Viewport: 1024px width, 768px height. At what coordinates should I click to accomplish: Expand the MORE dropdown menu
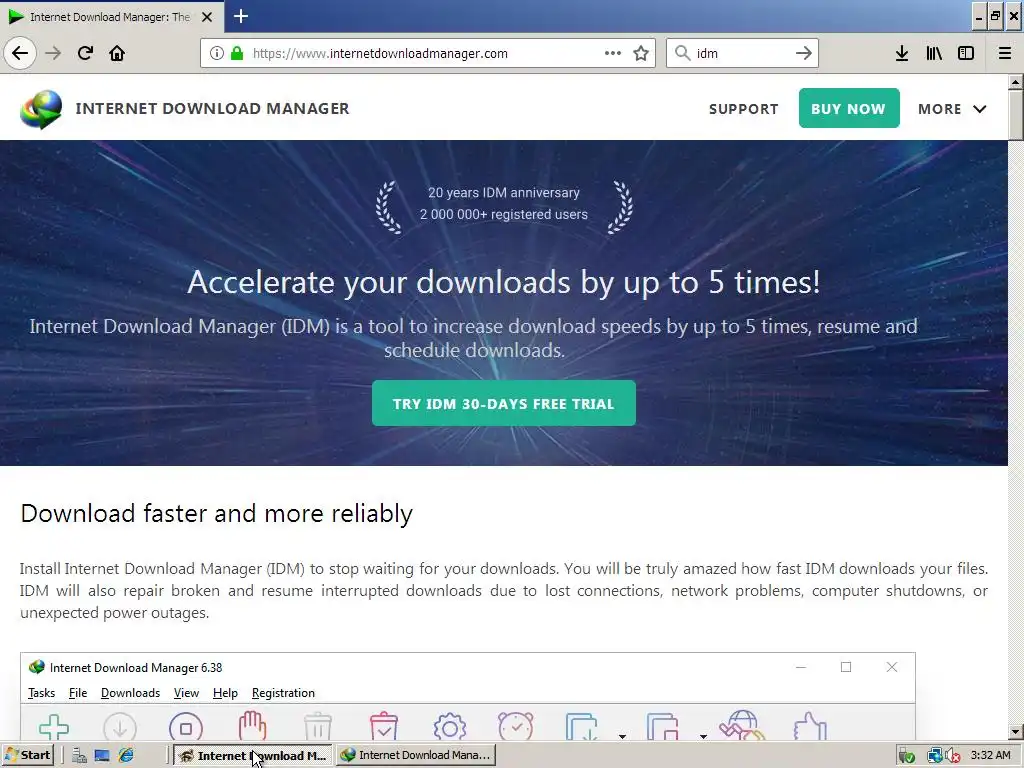click(x=952, y=109)
